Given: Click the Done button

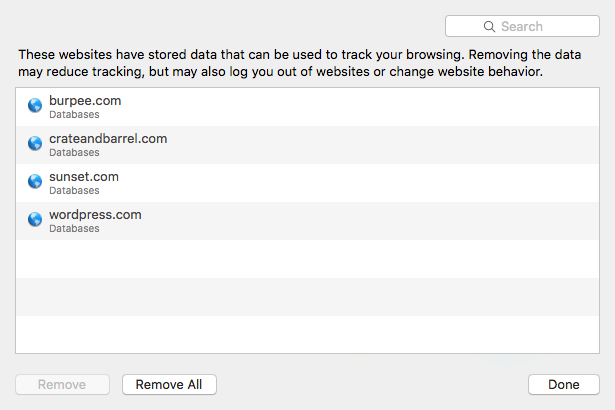Looking at the screenshot, I should [x=563, y=384].
